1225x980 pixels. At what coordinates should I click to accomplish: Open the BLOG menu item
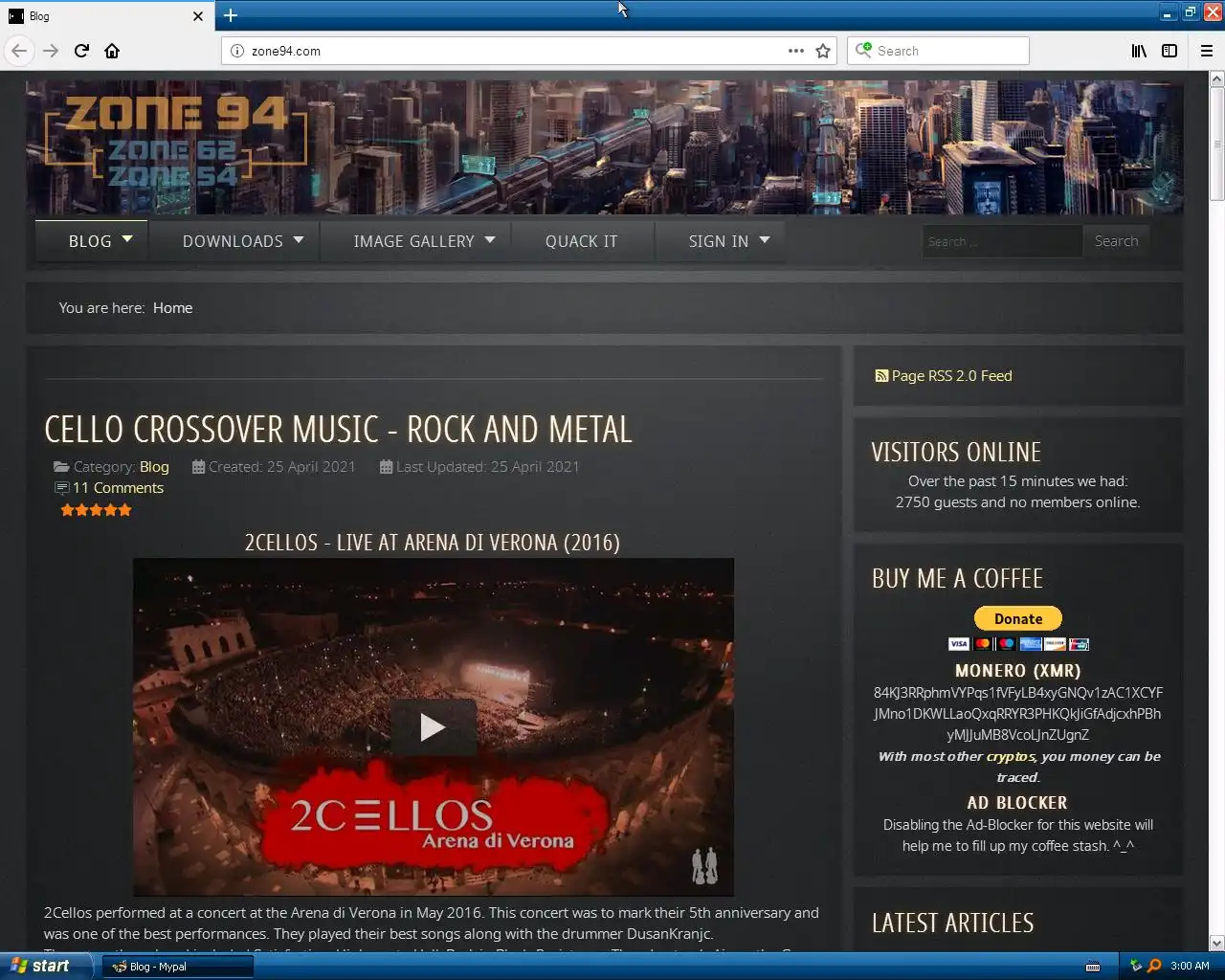[90, 241]
